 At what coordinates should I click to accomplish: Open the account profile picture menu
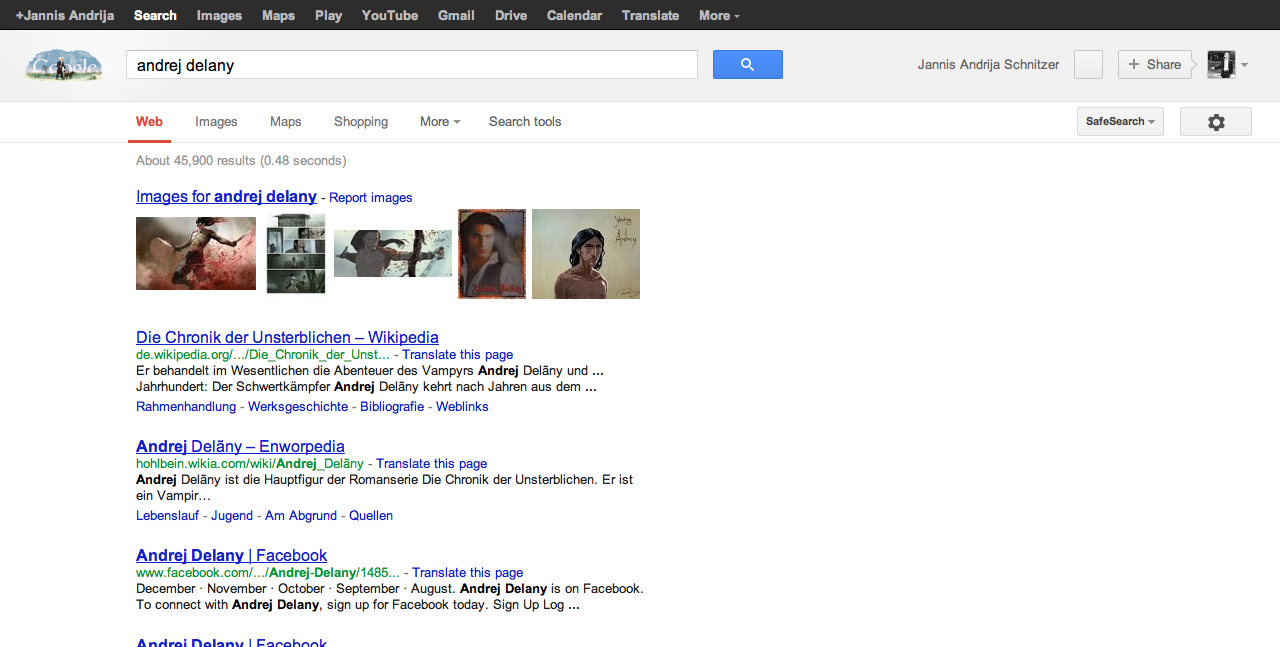pyautogui.click(x=1221, y=65)
